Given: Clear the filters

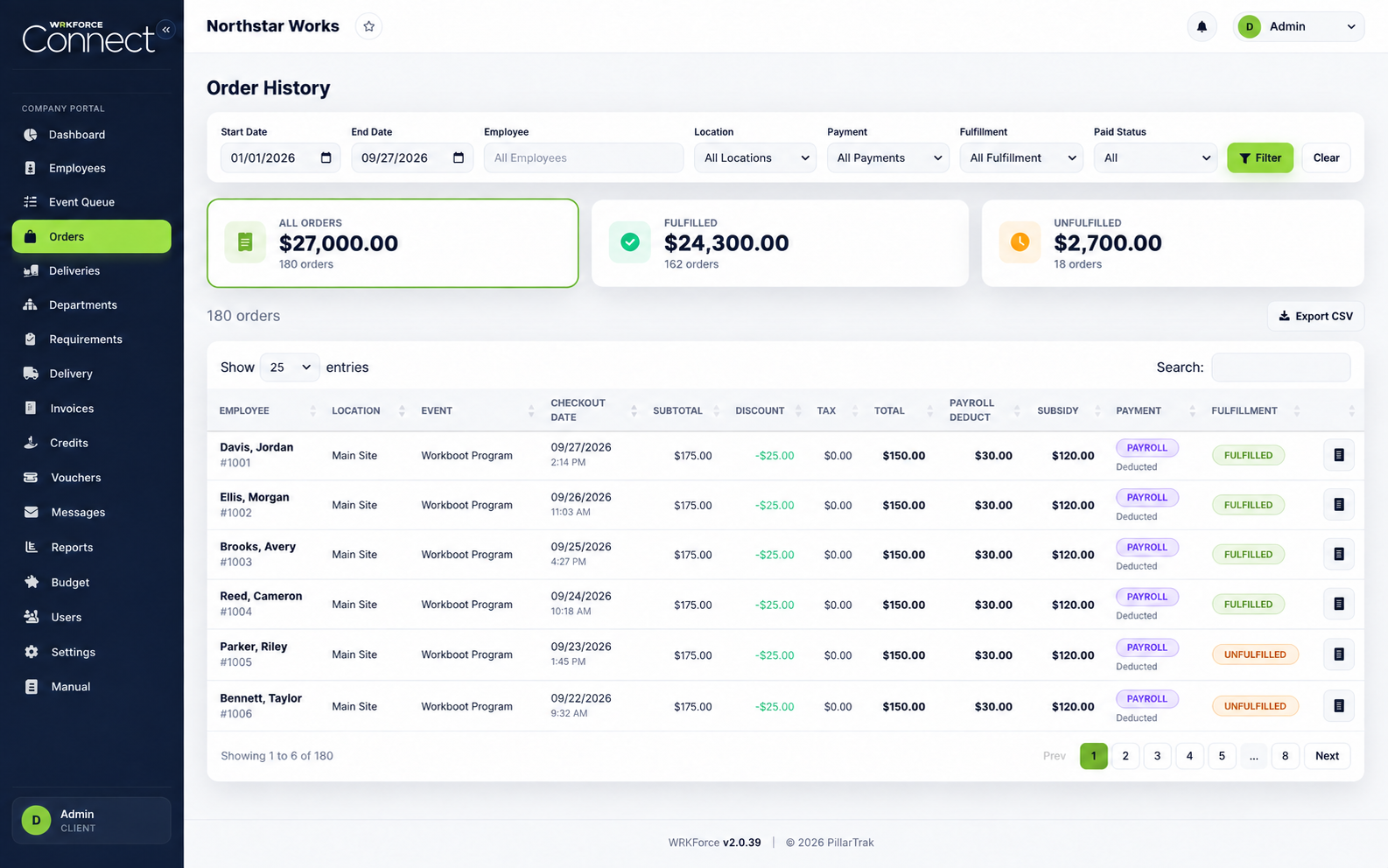Looking at the screenshot, I should click(x=1326, y=157).
